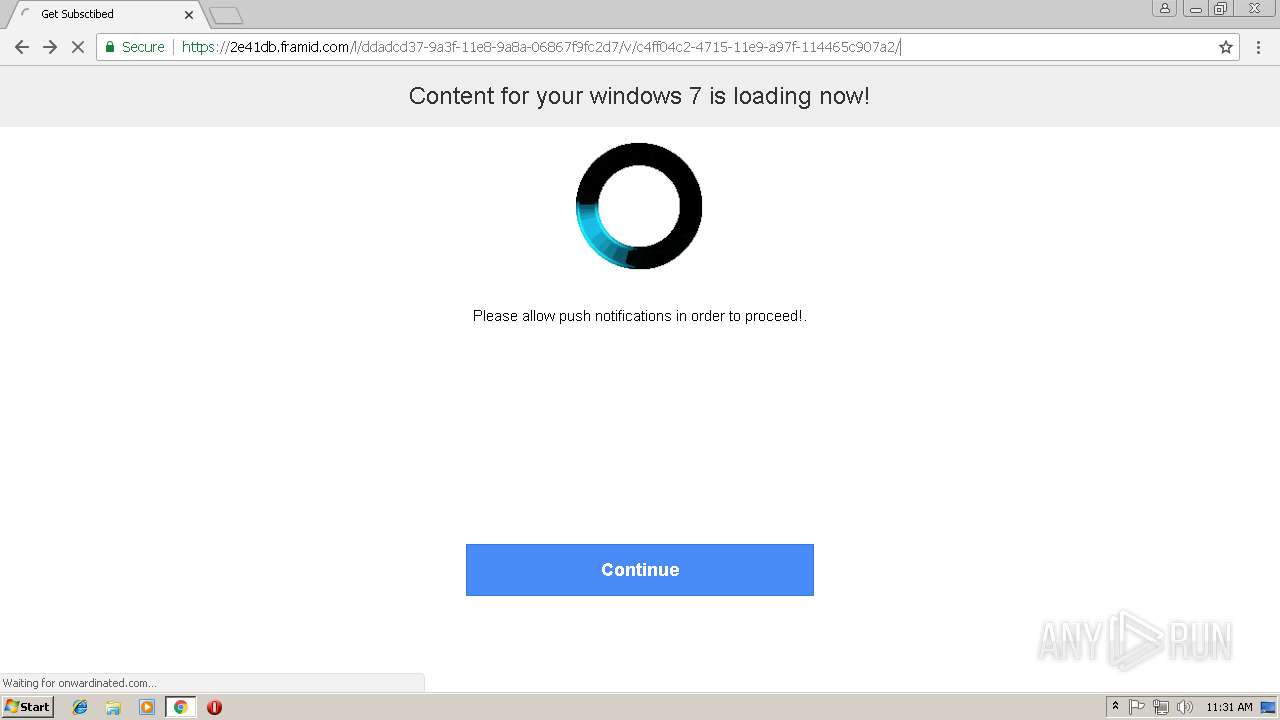
Task: Click volume speaker tray icon
Action: pyautogui.click(x=1185, y=707)
